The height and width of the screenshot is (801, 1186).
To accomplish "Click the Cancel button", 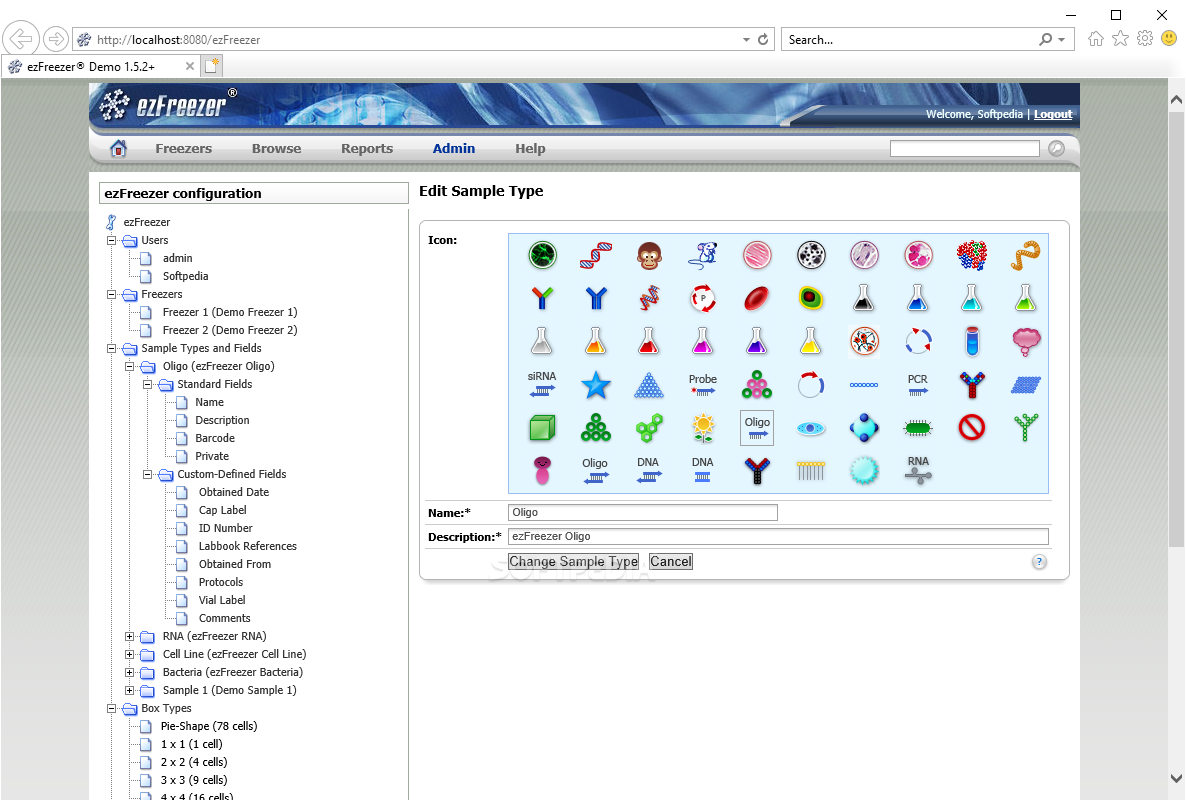I will (x=671, y=561).
